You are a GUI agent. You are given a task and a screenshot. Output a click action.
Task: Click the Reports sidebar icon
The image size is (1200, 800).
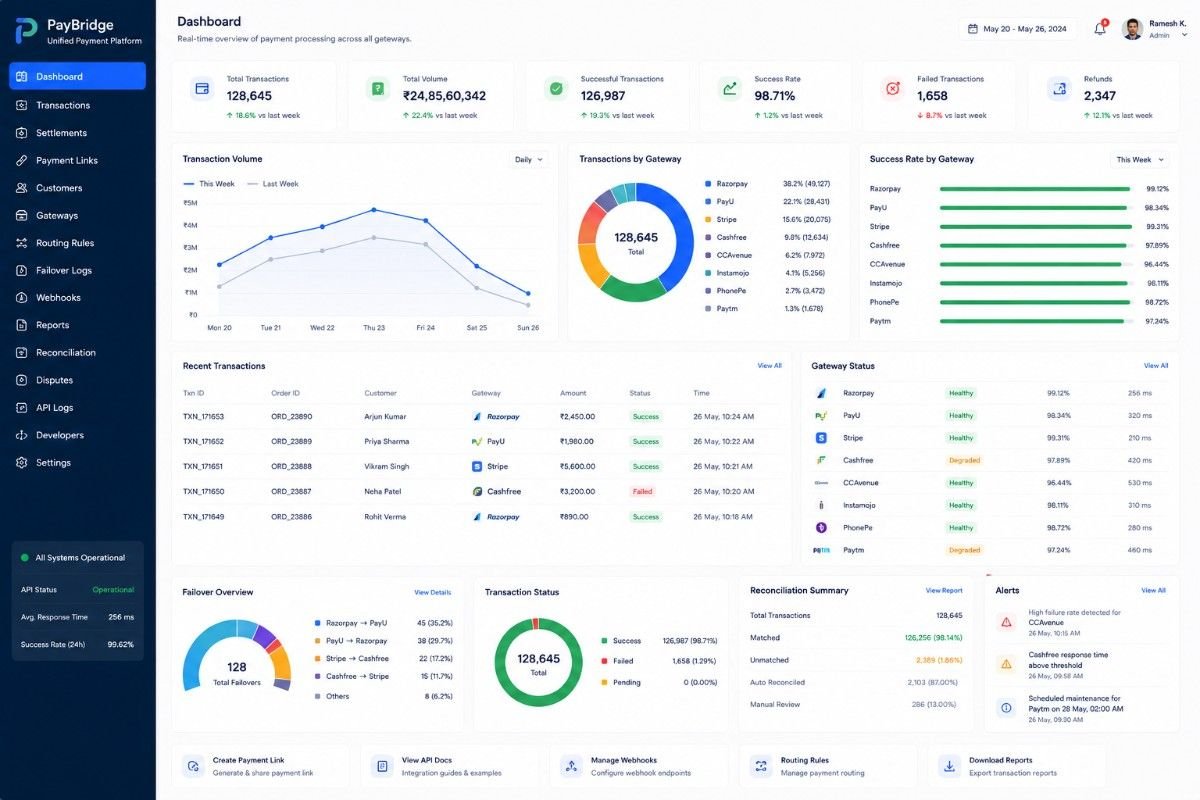click(22, 325)
